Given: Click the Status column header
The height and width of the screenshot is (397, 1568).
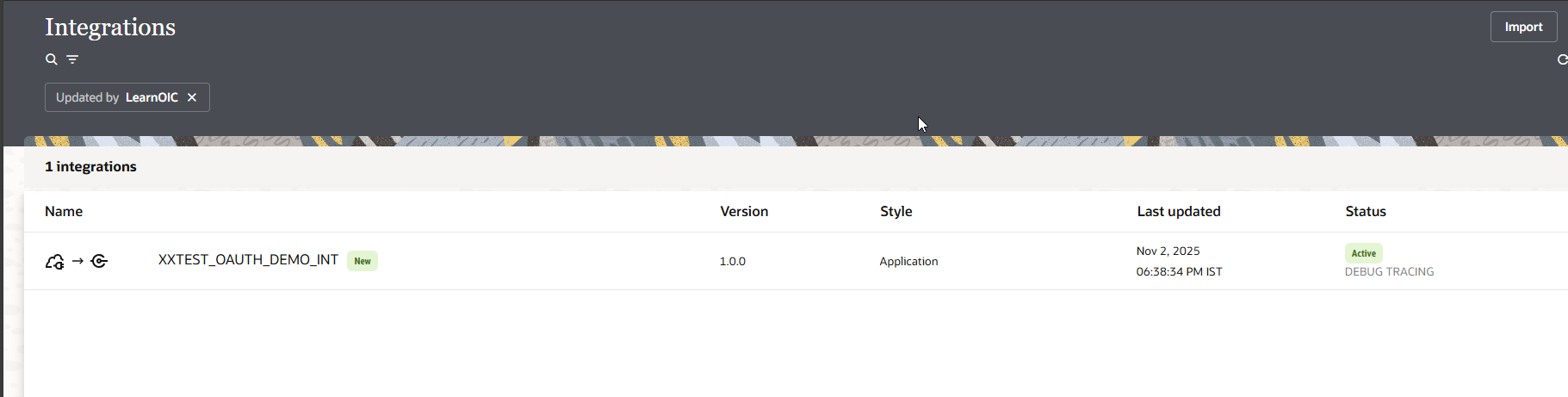Looking at the screenshot, I should click(x=1366, y=211).
